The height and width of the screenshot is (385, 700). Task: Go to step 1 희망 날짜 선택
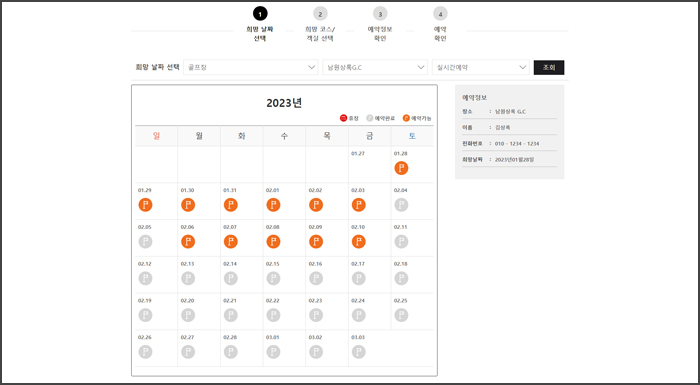260,24
